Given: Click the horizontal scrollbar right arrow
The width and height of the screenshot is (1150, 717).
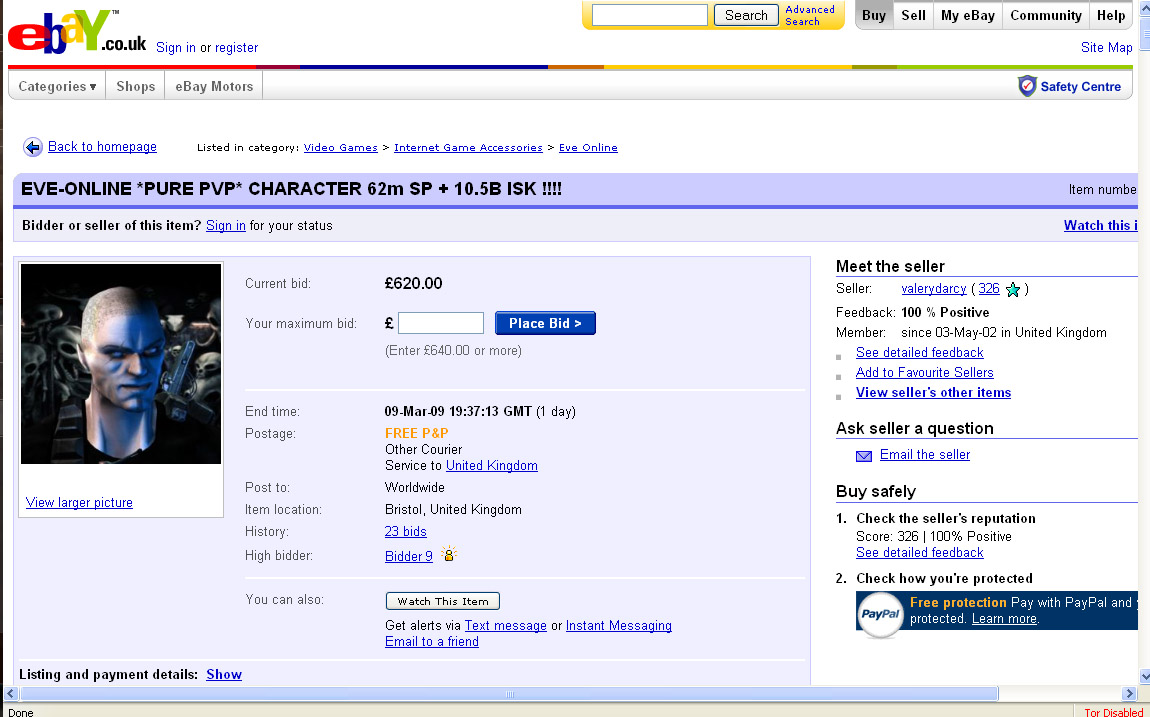Looking at the screenshot, I should [x=1129, y=694].
